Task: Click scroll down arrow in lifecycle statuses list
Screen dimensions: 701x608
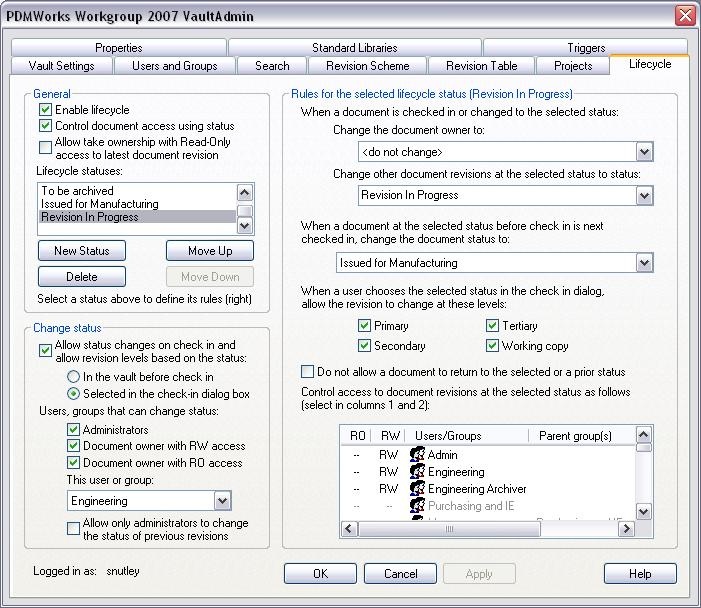Action: [245, 225]
